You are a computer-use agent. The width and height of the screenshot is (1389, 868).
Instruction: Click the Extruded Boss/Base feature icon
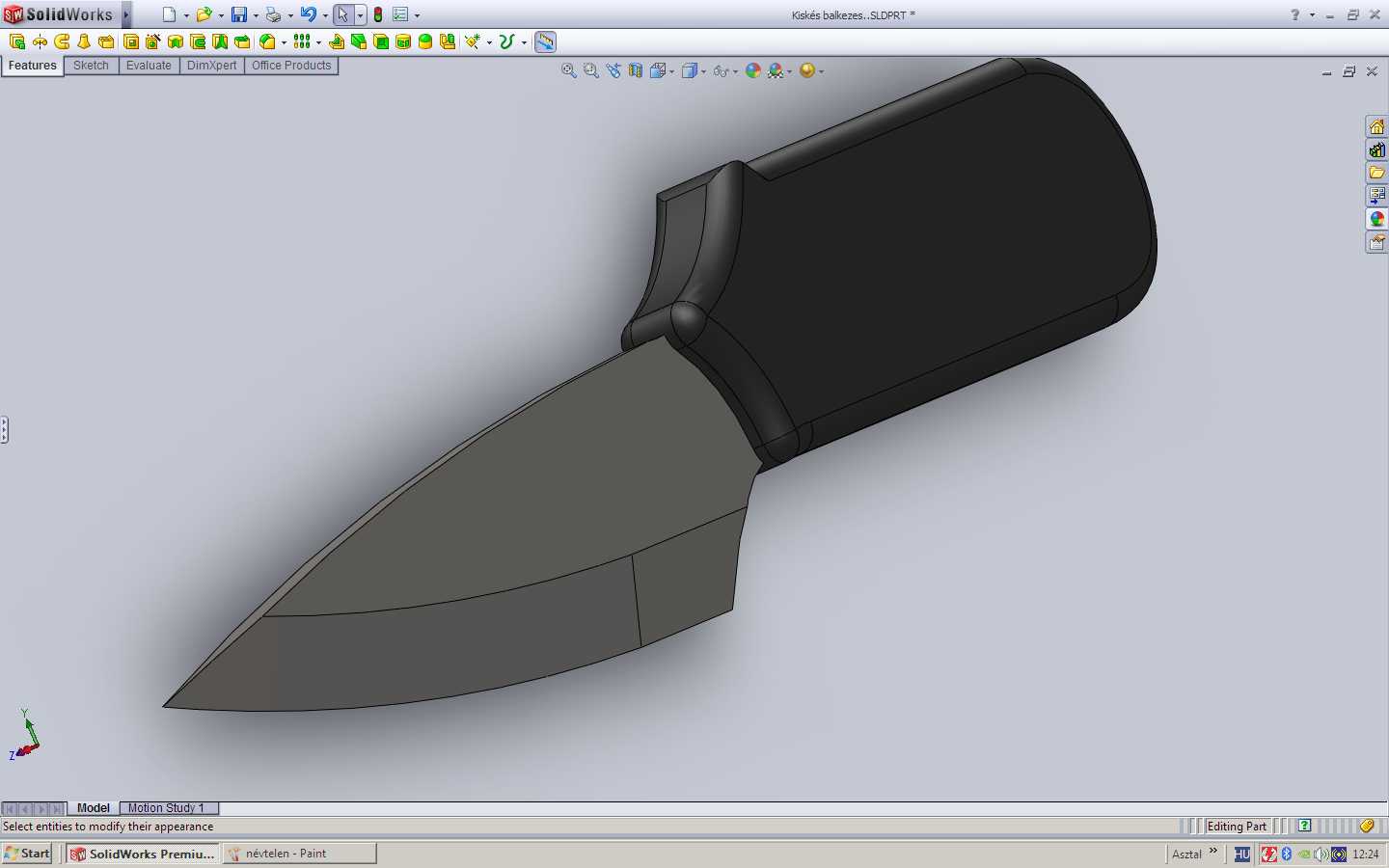[x=16, y=41]
